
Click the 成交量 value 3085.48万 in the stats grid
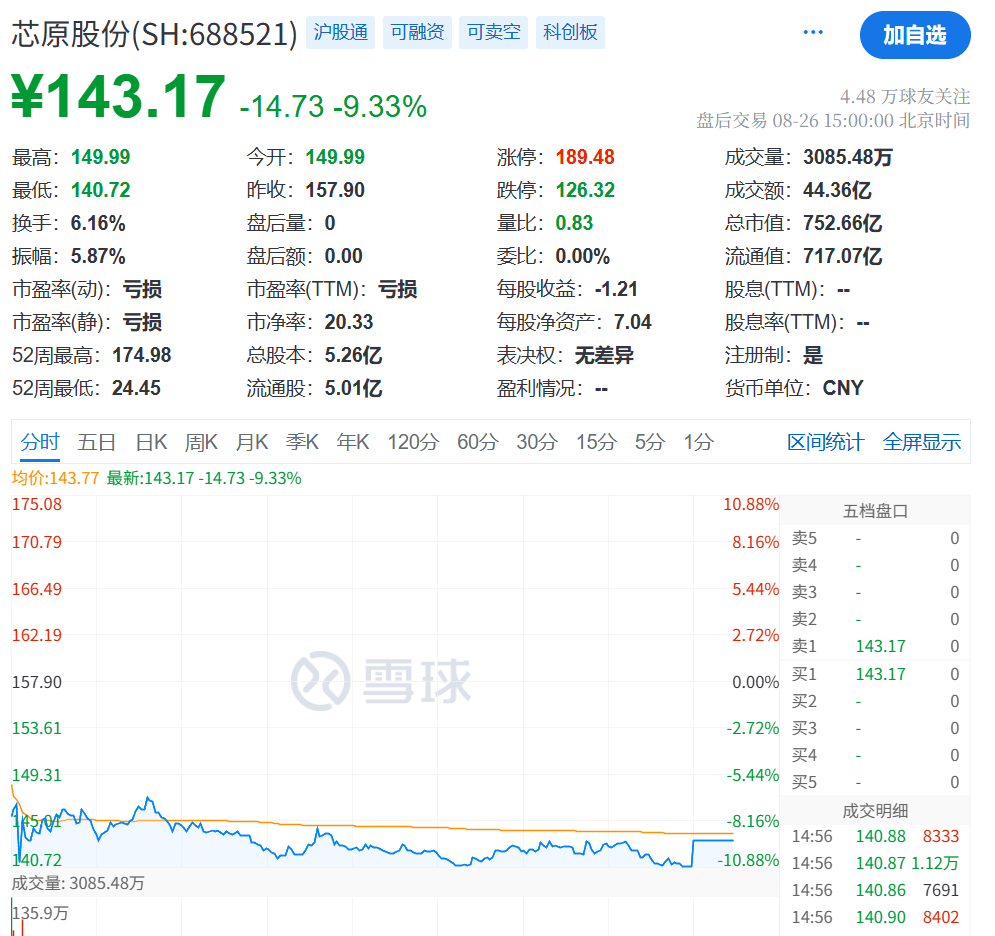click(x=848, y=157)
